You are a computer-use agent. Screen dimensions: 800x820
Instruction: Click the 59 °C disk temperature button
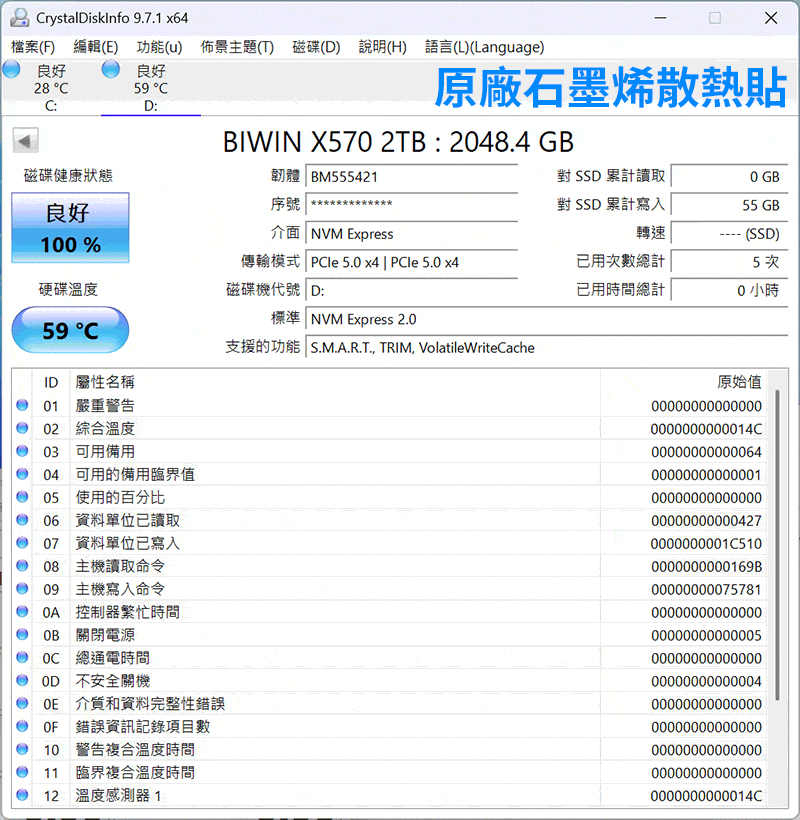point(71,330)
